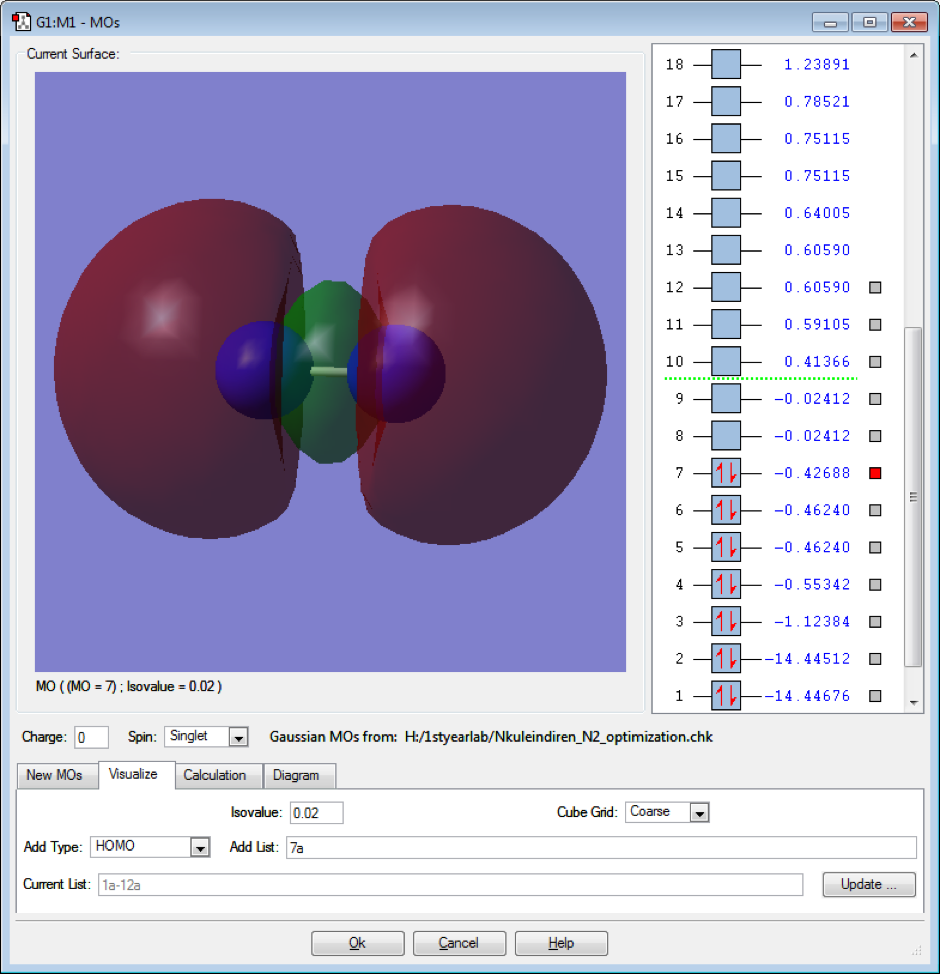This screenshot has height=974, width=940.
Task: Select occupied orbital box for MO 2
Action: [726, 658]
